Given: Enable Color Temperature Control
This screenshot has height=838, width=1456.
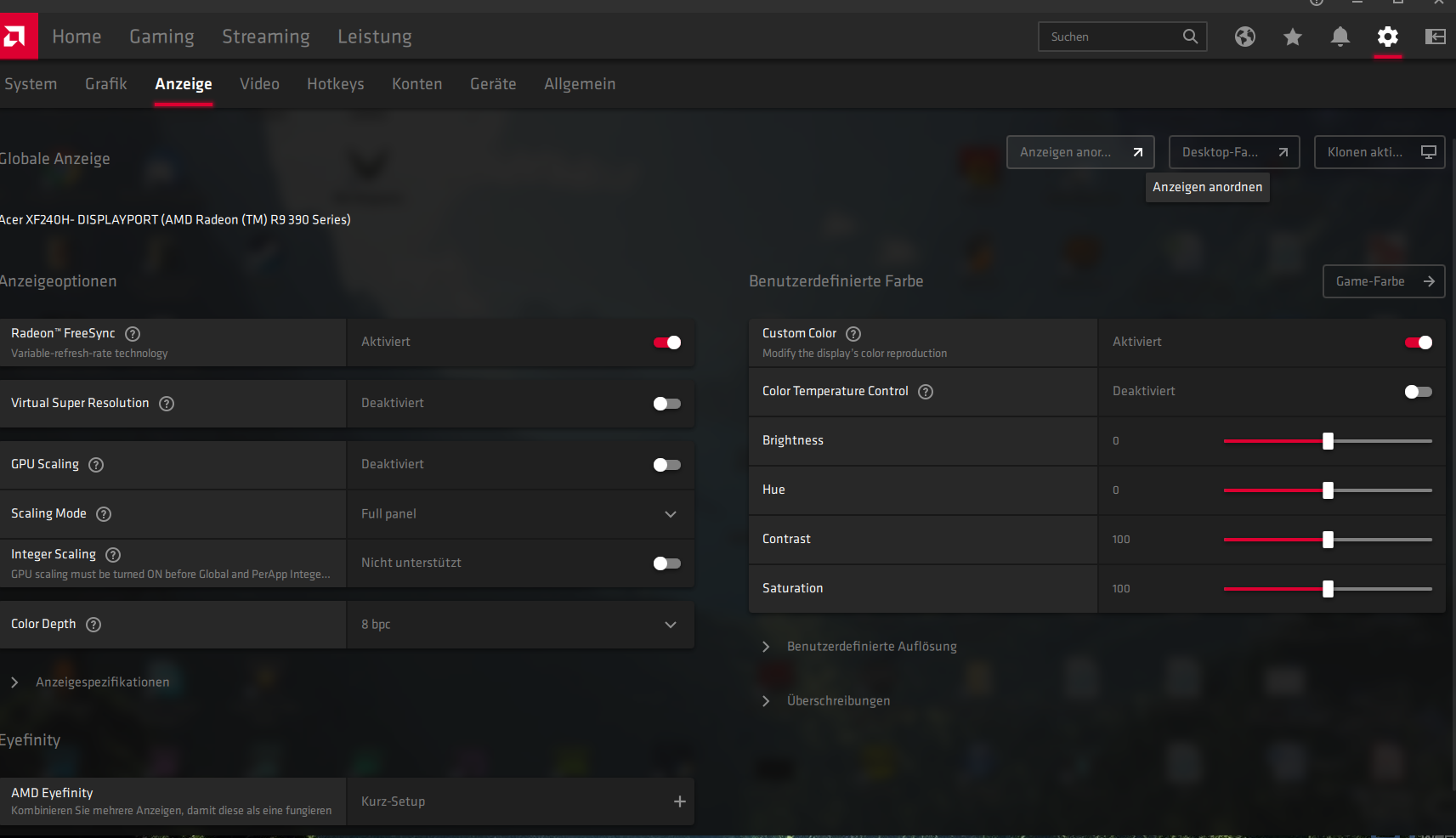Looking at the screenshot, I should 1419,392.
